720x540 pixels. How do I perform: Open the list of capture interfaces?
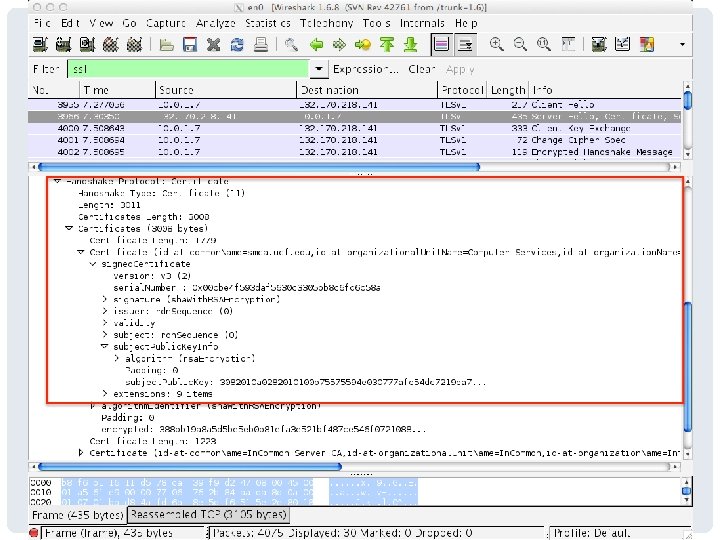click(x=40, y=45)
